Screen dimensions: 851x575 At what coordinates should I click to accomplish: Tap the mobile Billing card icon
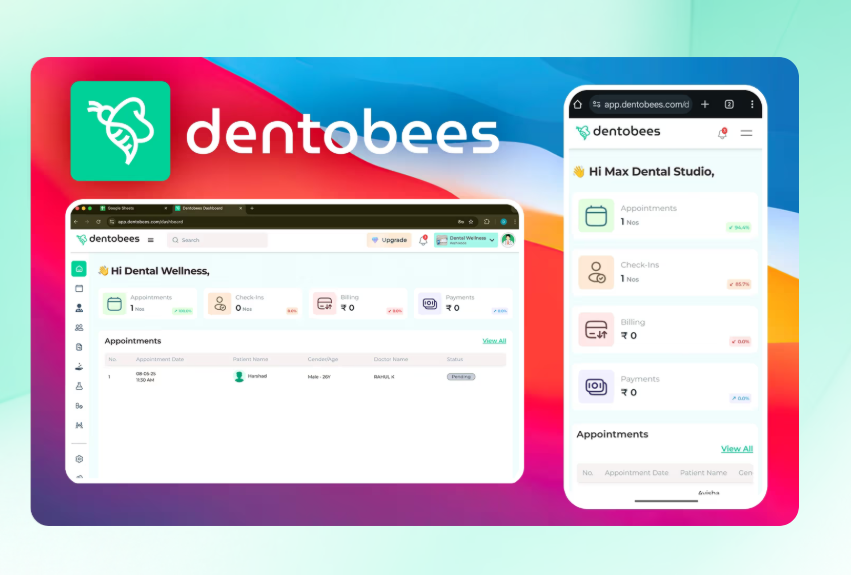tap(596, 330)
